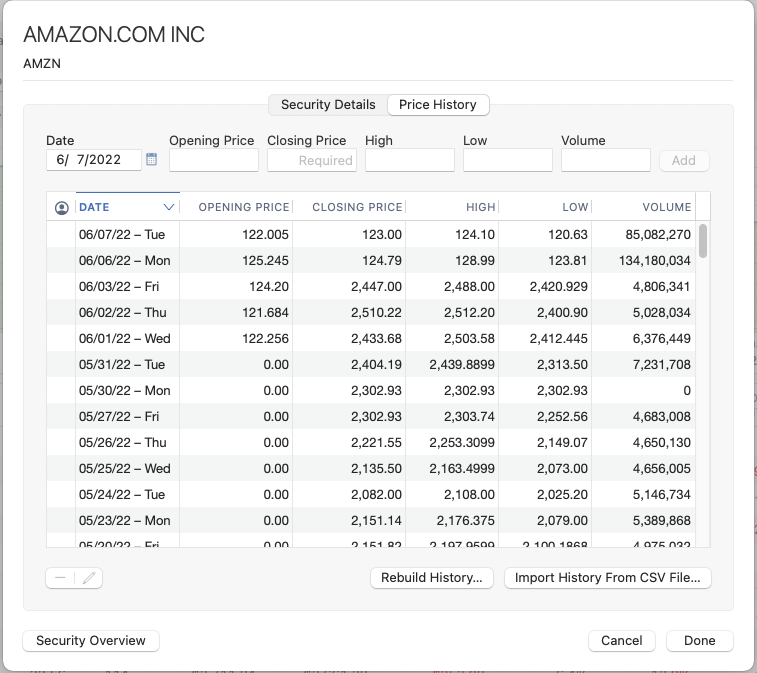The image size is (757, 673).
Task: Select the 06/02/22 – Thu row
Action: [x=371, y=313]
